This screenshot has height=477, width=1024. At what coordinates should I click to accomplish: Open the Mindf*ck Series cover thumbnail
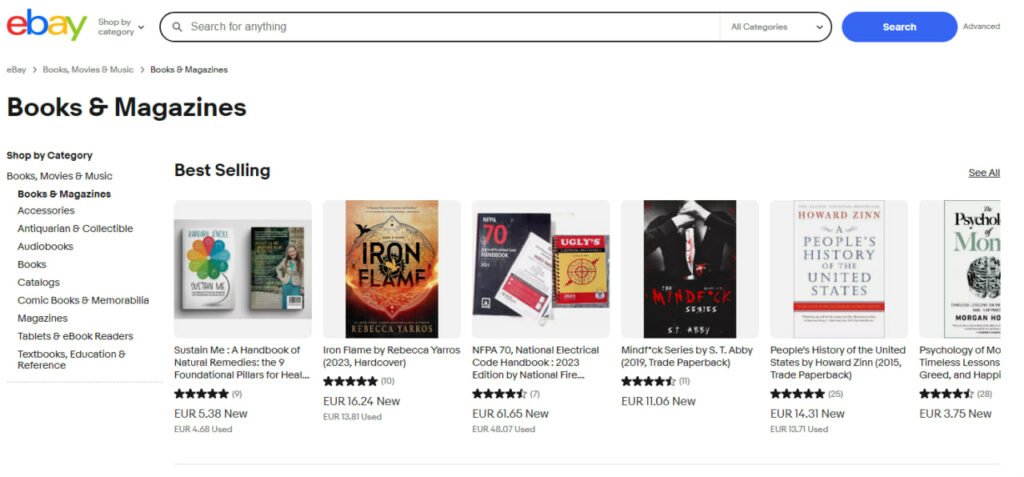690,269
